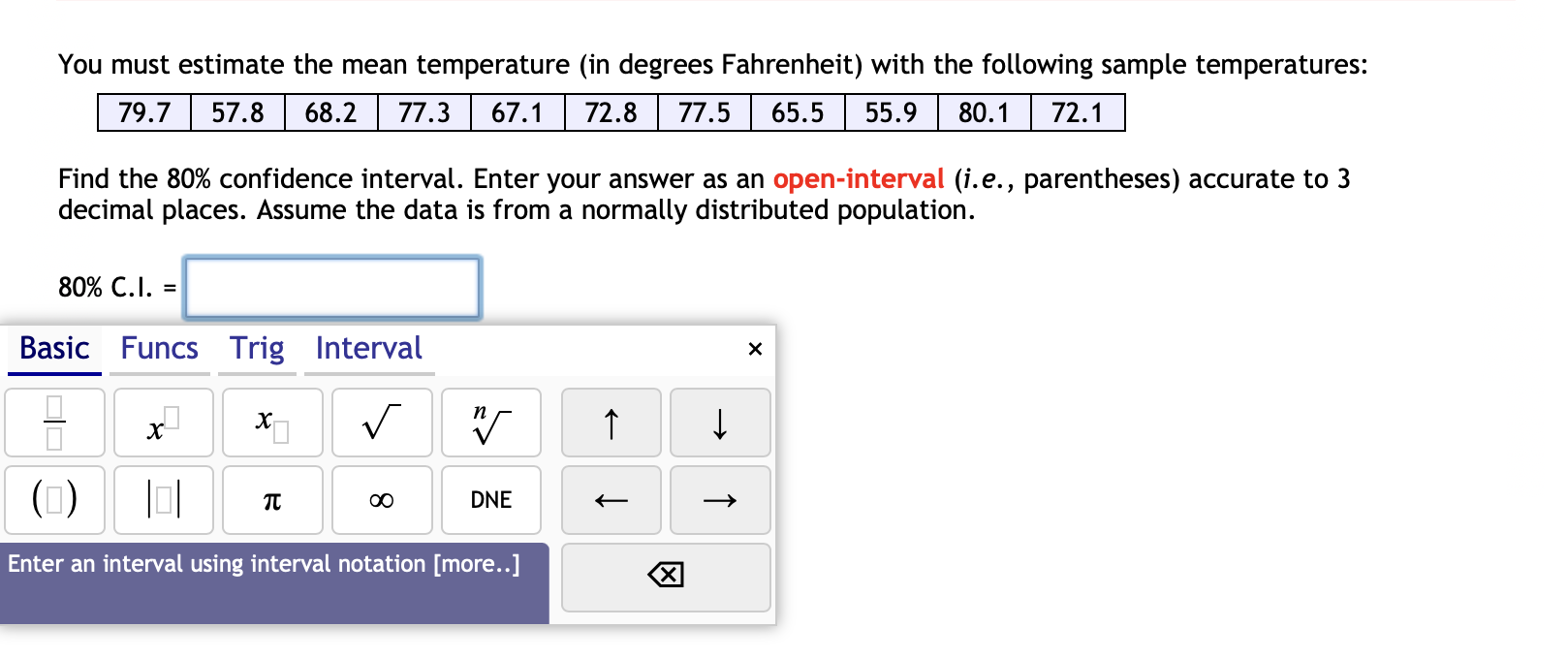Move cursor right with the right arrow key
The image size is (1568, 659).
tap(720, 500)
